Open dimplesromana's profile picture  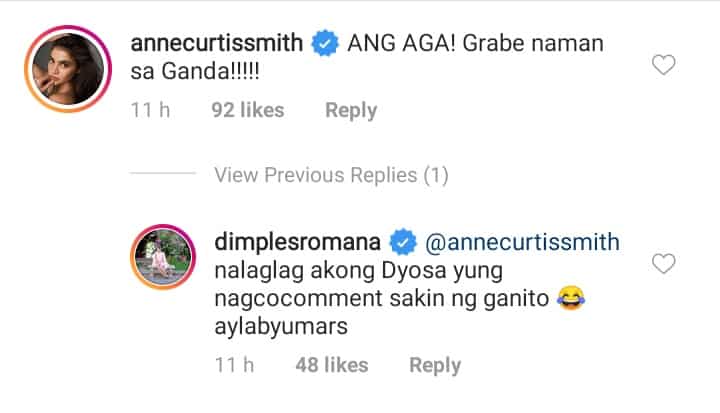click(x=163, y=257)
